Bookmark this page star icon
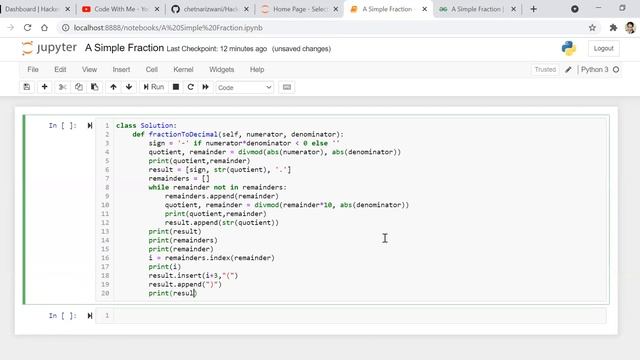Image resolution: width=640 pixels, height=360 pixels. pyautogui.click(x=592, y=27)
